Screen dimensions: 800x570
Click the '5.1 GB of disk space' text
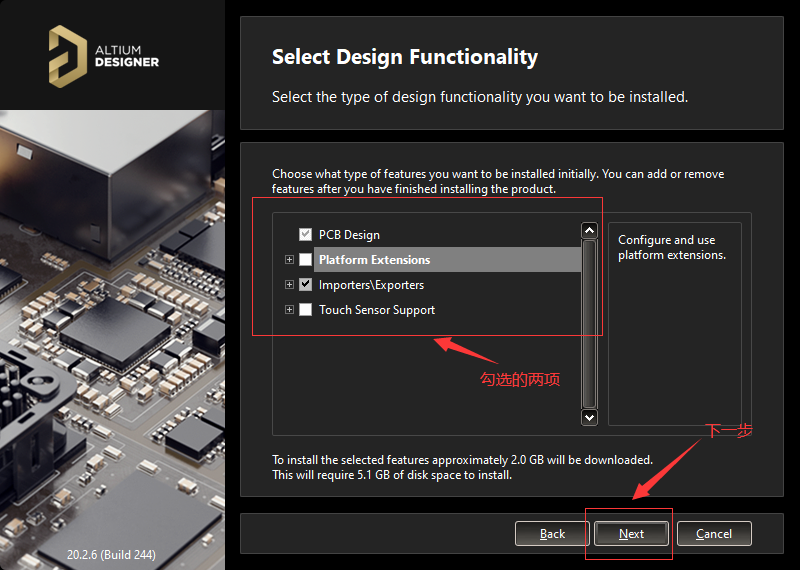(x=434, y=475)
